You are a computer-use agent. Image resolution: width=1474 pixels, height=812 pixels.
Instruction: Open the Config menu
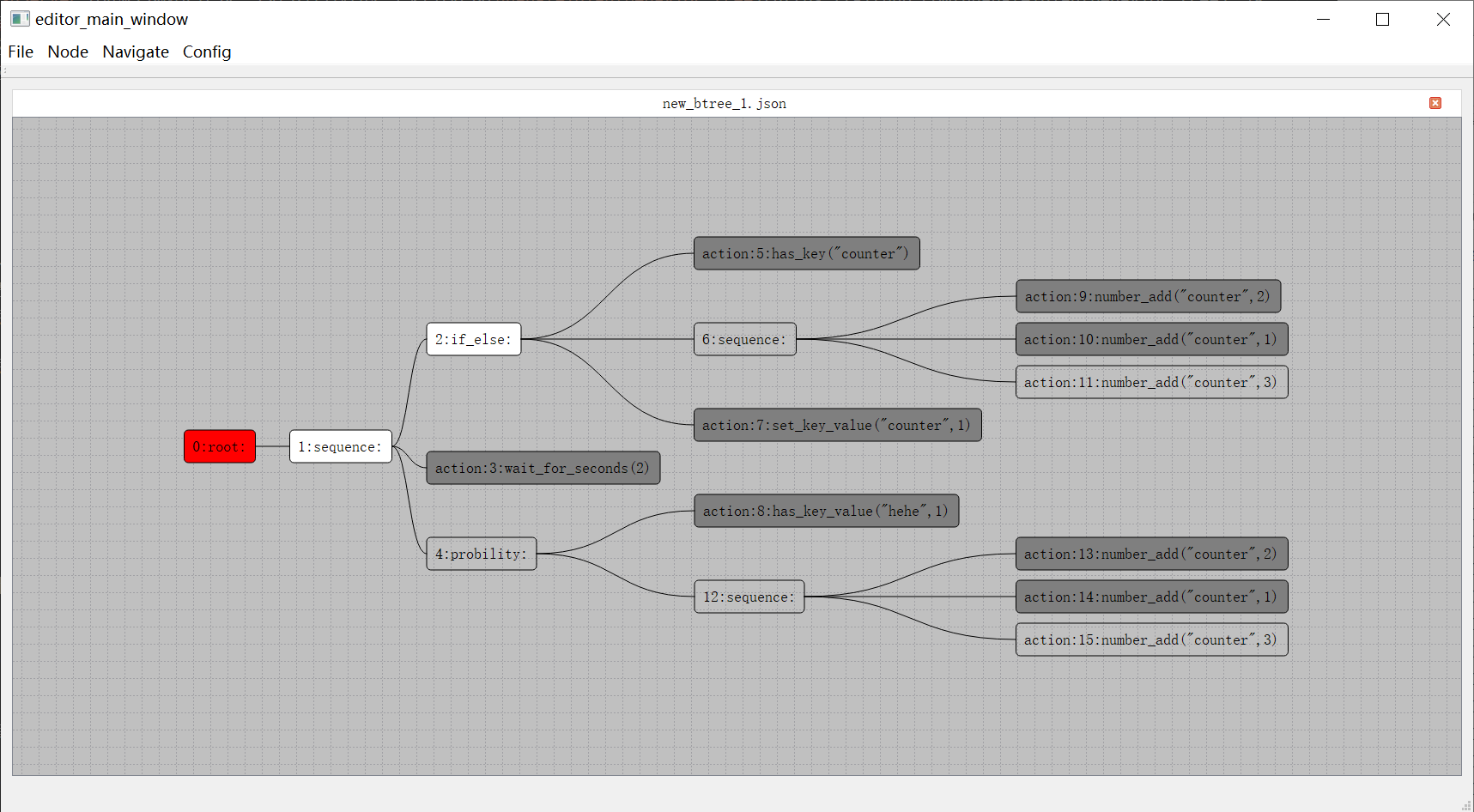point(207,52)
